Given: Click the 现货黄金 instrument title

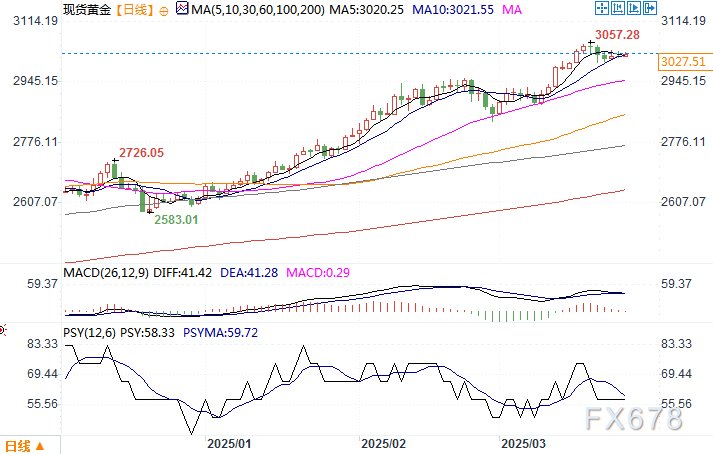Looking at the screenshot, I should click(x=87, y=10).
